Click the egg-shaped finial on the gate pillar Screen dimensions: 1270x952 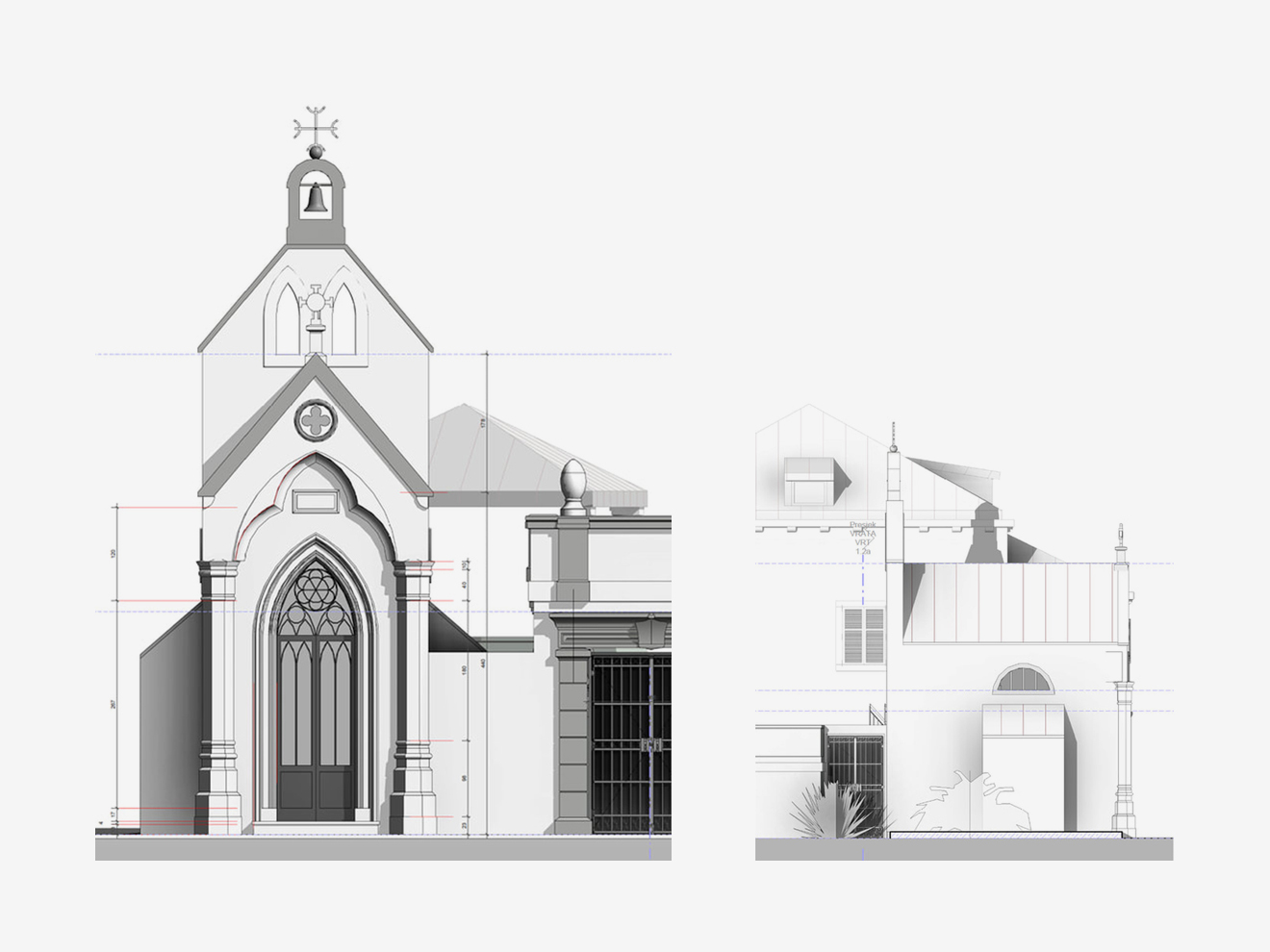click(572, 484)
